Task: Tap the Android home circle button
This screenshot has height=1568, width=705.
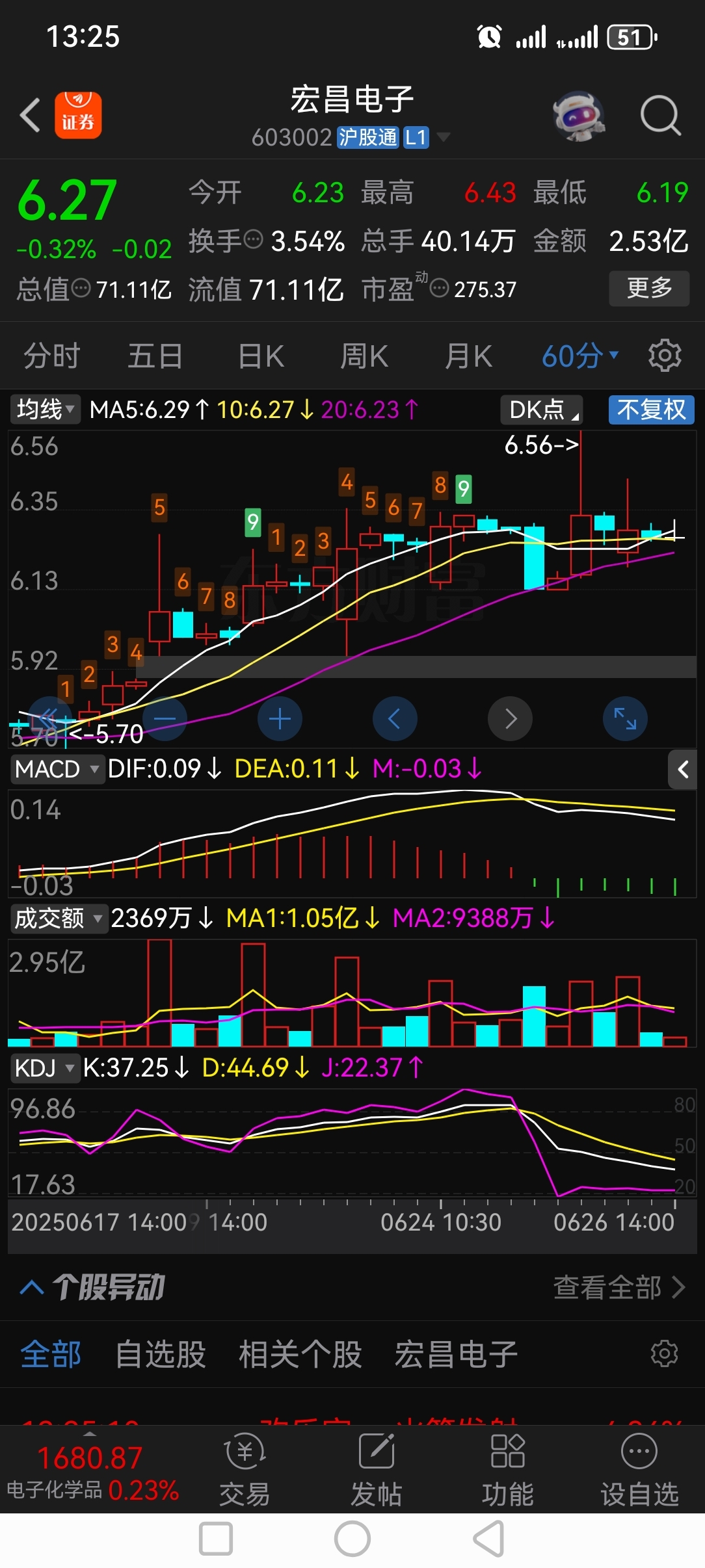Action: [352, 1539]
